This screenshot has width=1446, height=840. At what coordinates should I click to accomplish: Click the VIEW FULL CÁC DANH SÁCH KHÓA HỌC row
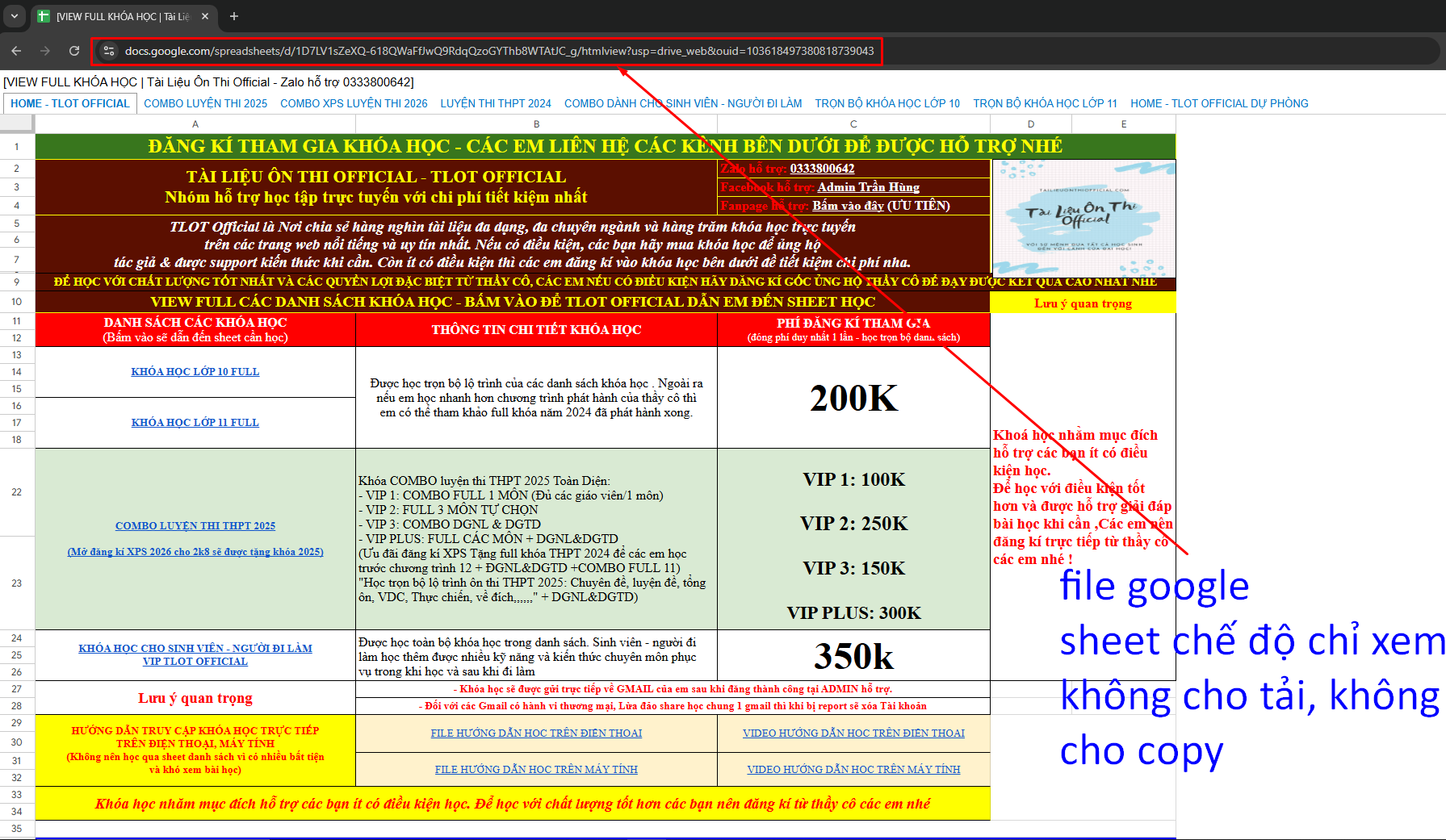[x=513, y=302]
